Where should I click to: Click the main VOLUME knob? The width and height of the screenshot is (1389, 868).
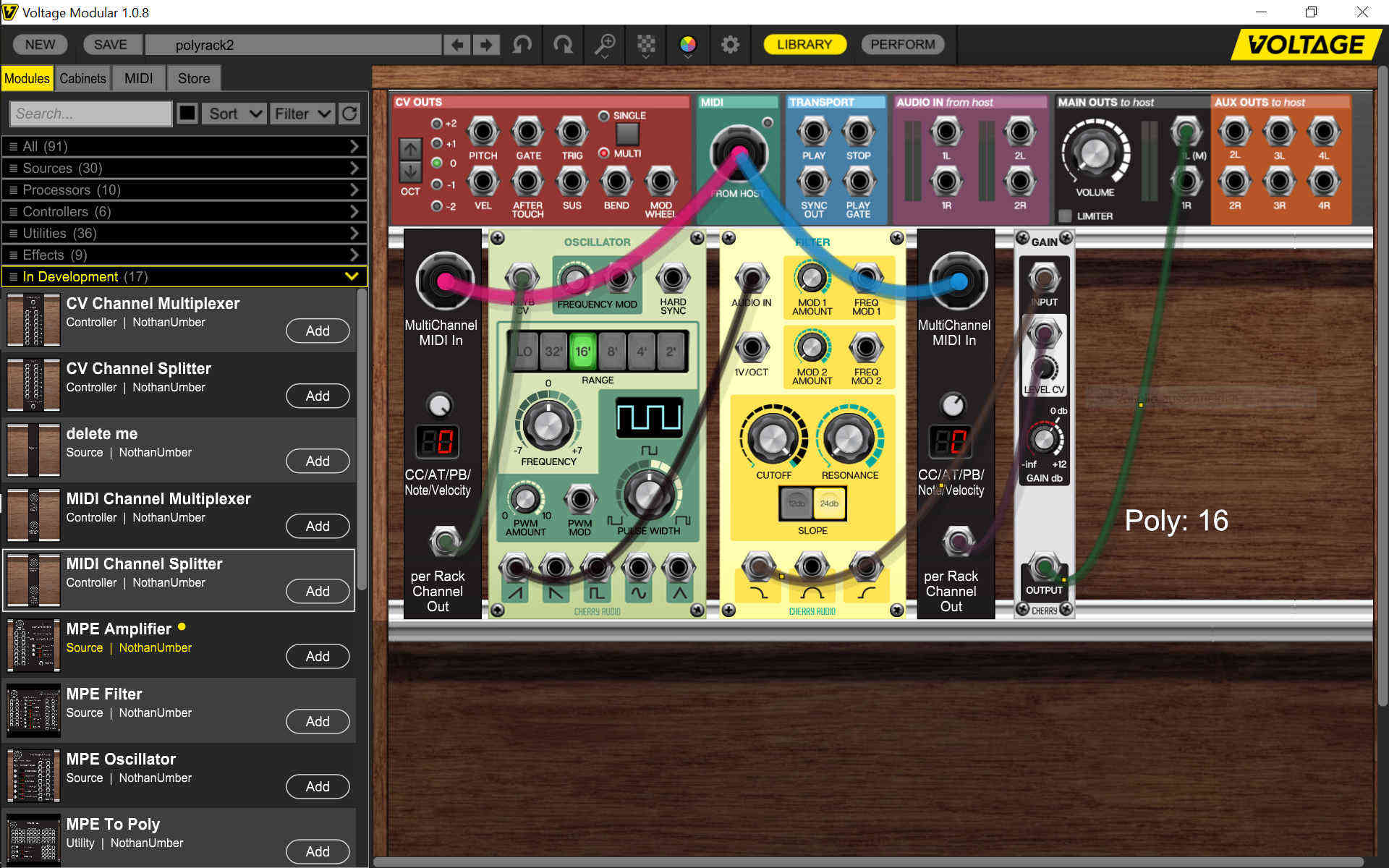click(1095, 153)
